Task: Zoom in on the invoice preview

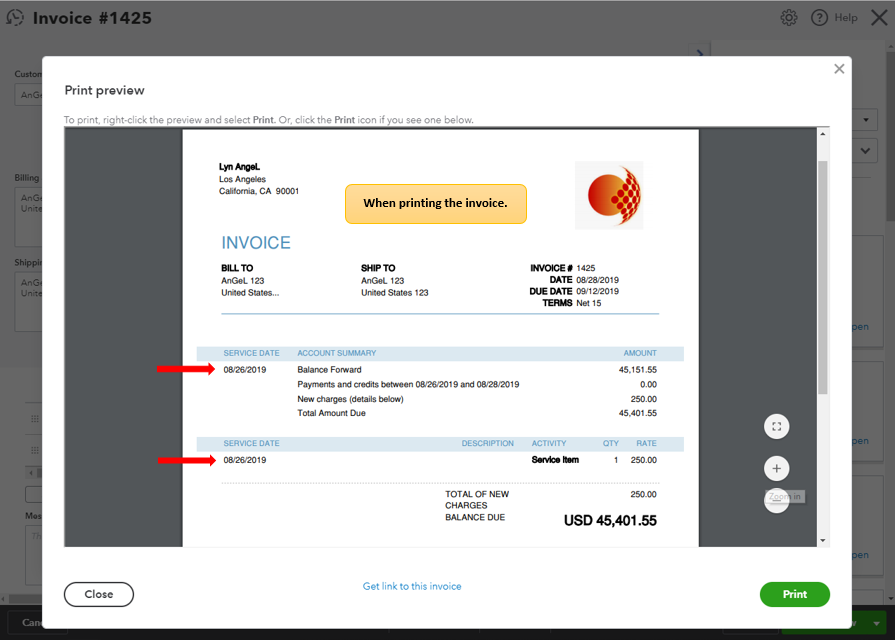Action: pyautogui.click(x=777, y=468)
